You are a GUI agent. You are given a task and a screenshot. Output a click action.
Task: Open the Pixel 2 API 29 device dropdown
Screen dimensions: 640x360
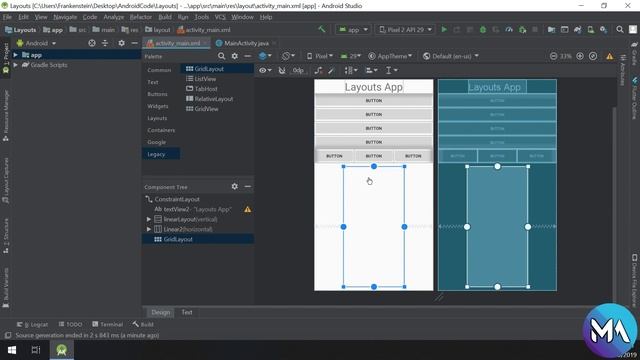[x=405, y=29]
